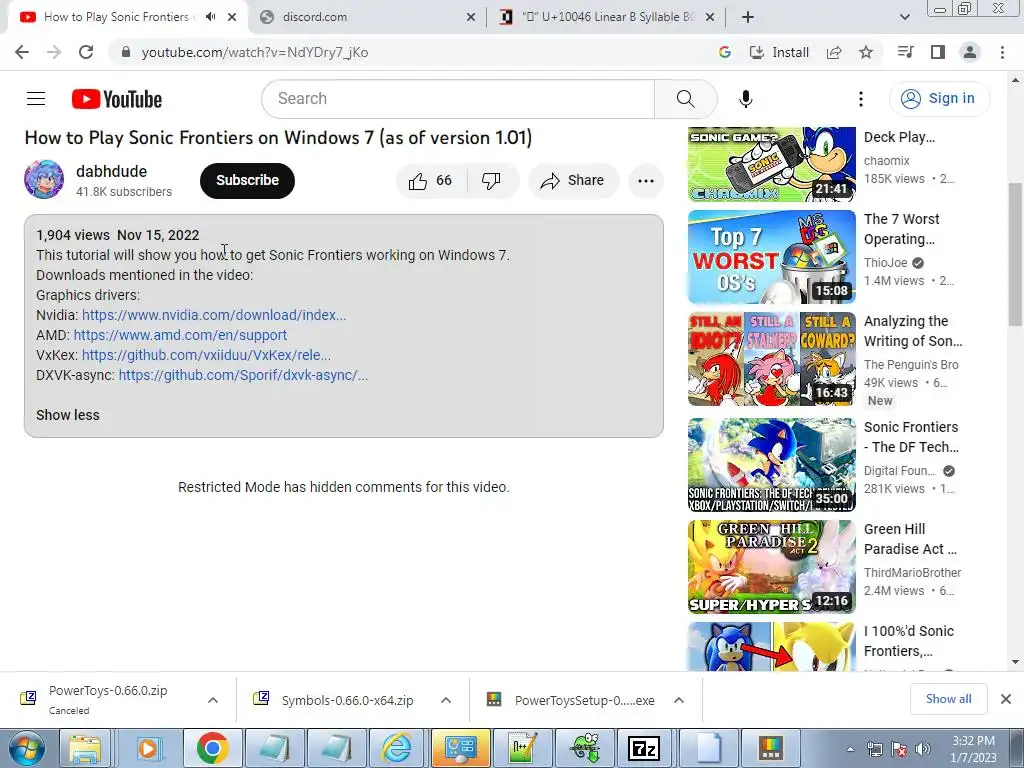Open YouTube settings three-dot menu

pos(861,99)
